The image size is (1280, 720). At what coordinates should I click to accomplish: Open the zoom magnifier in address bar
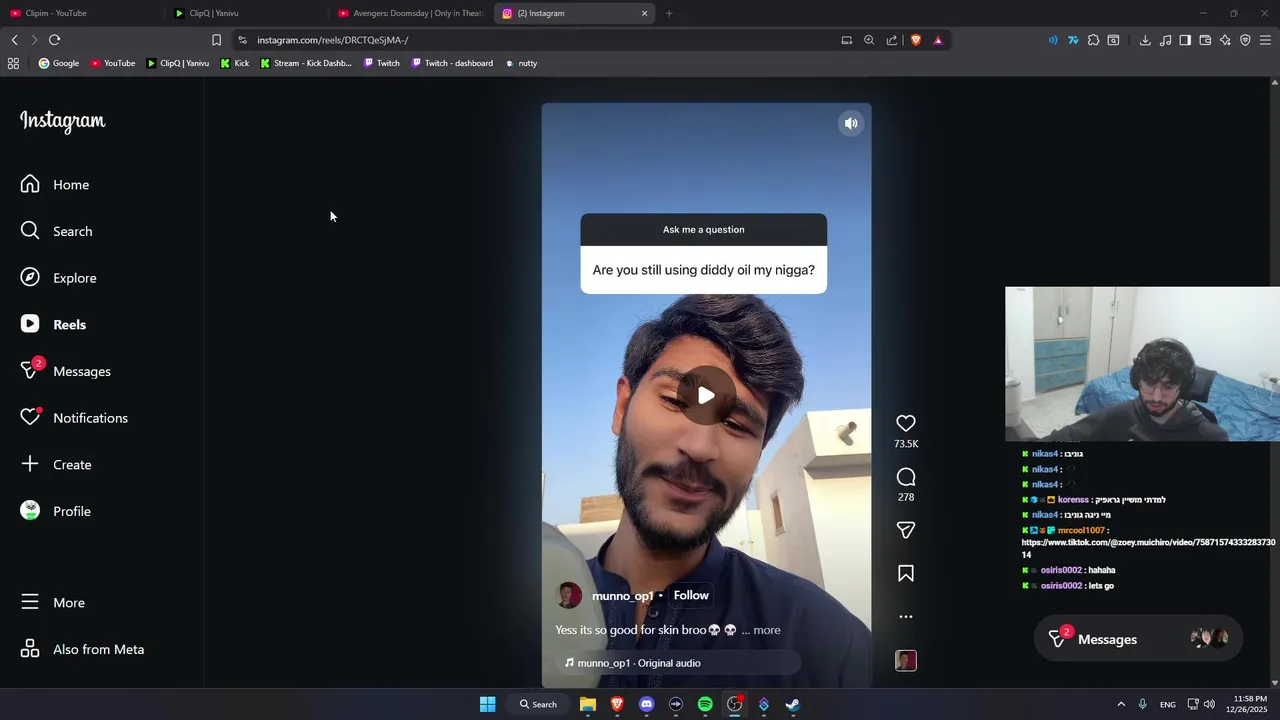pos(869,40)
